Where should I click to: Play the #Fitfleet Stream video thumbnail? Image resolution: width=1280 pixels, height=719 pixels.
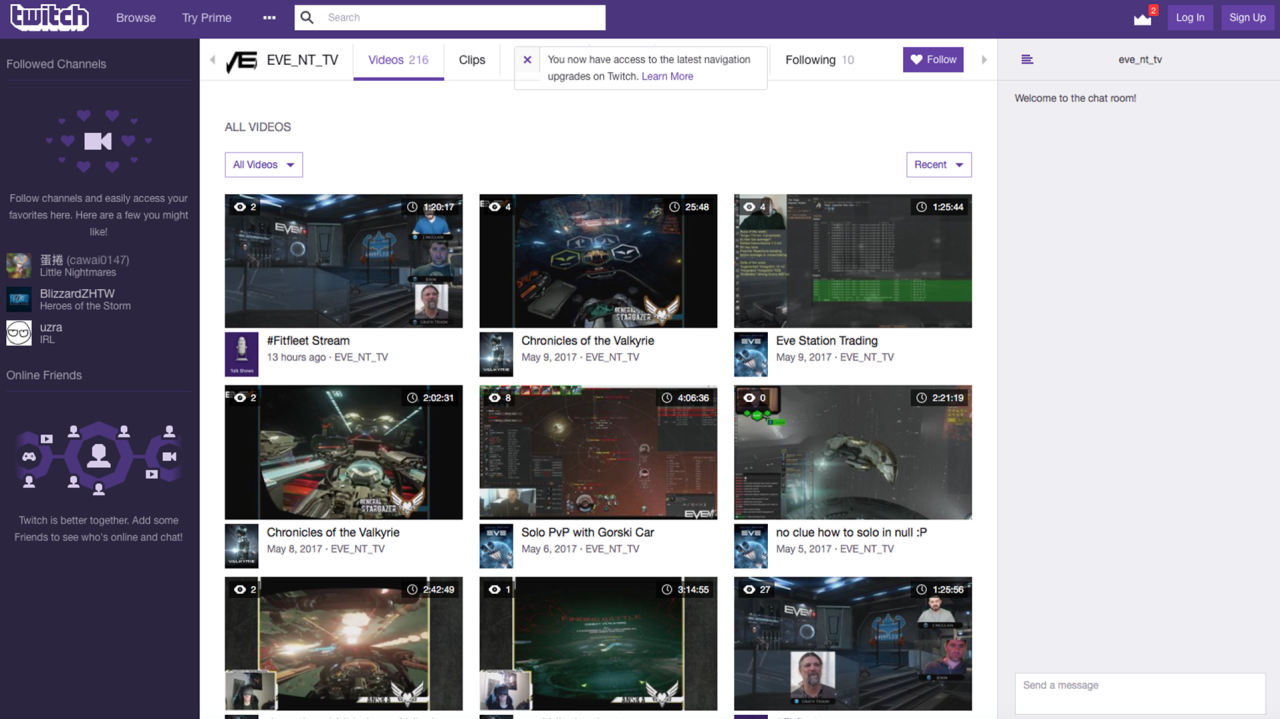[344, 261]
